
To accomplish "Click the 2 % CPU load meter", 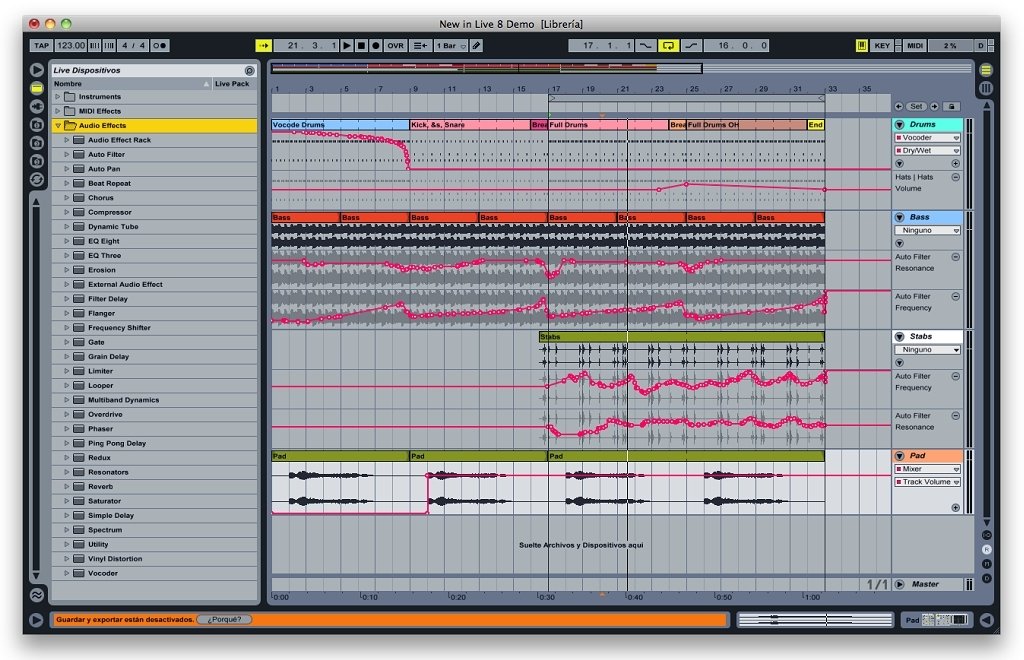I will pos(950,46).
